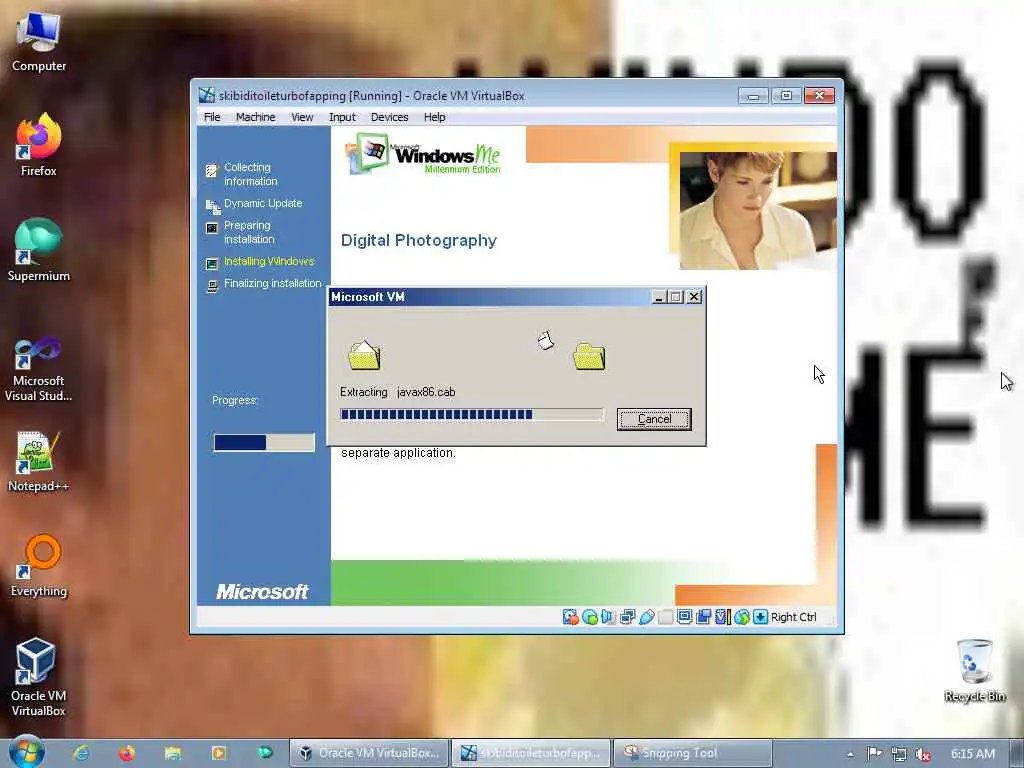Click network icon in system tray
This screenshot has width=1024, height=768.
(x=899, y=754)
